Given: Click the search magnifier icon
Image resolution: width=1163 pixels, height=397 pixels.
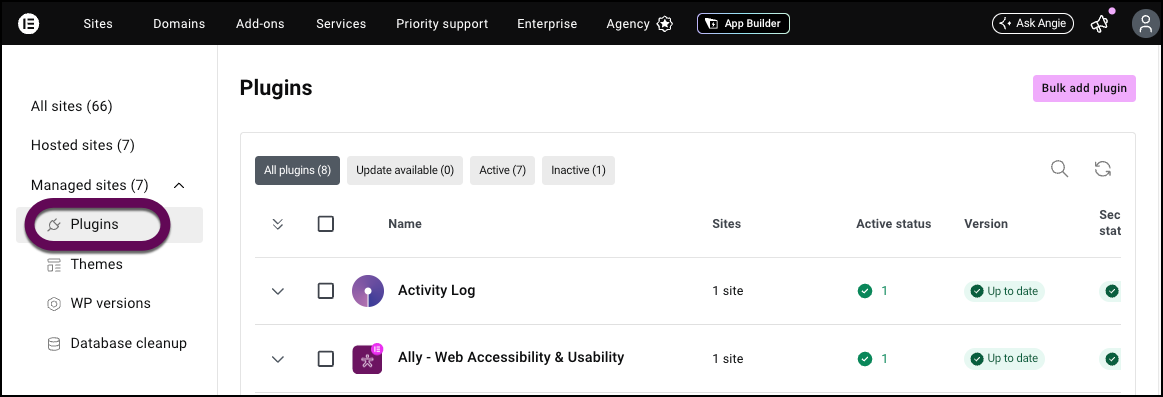Looking at the screenshot, I should pyautogui.click(x=1060, y=169).
